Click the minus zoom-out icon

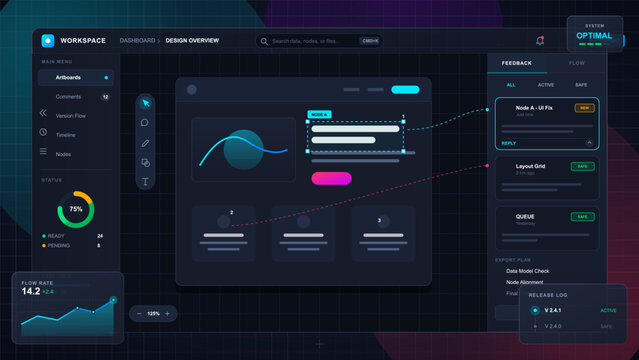coord(139,314)
